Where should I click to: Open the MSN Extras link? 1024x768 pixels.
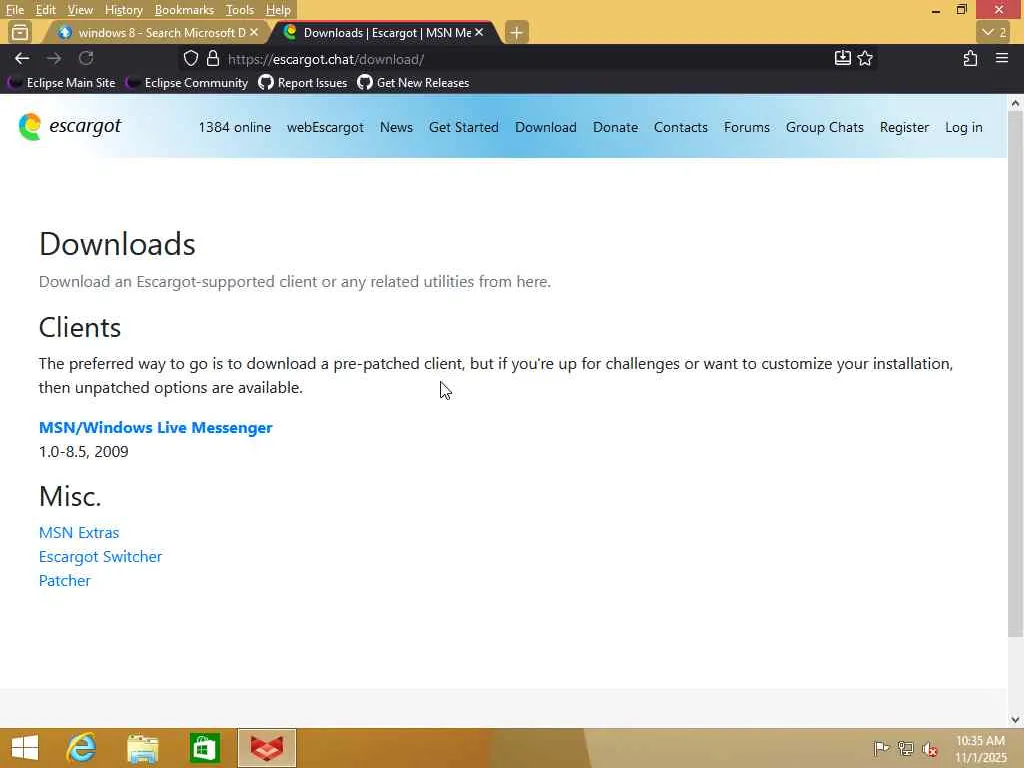coord(79,532)
